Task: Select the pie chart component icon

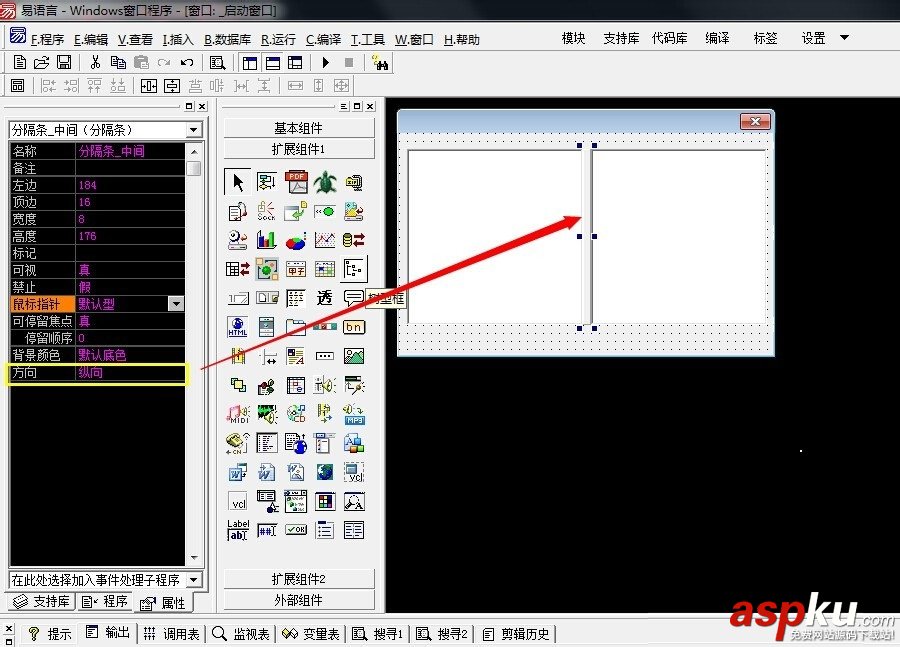Action: tap(296, 240)
